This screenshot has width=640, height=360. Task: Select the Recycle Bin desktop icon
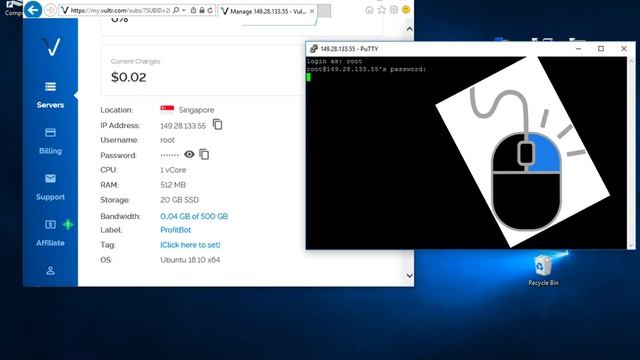[x=543, y=270]
